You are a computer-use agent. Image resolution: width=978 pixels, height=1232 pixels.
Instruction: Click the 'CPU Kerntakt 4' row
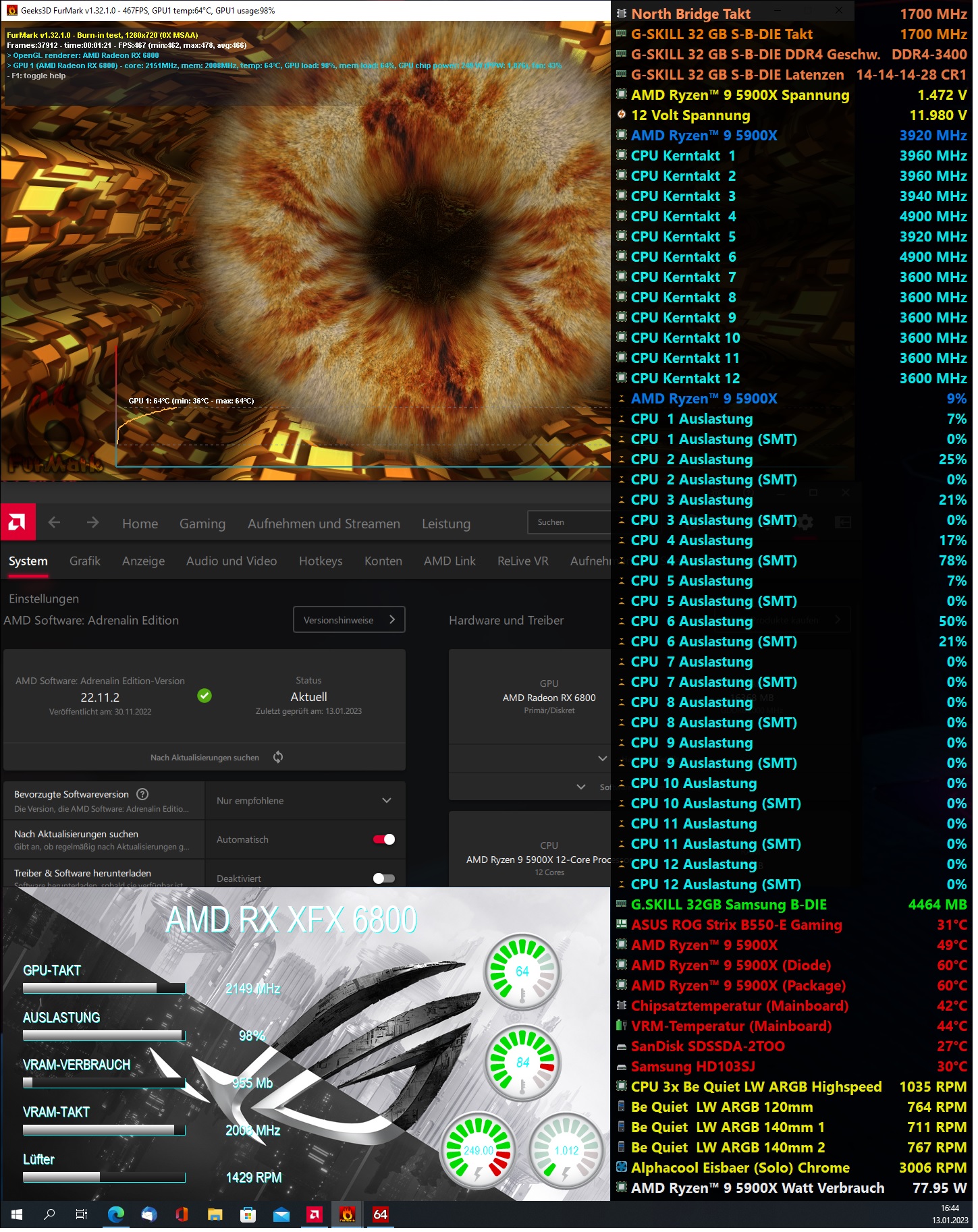(792, 217)
